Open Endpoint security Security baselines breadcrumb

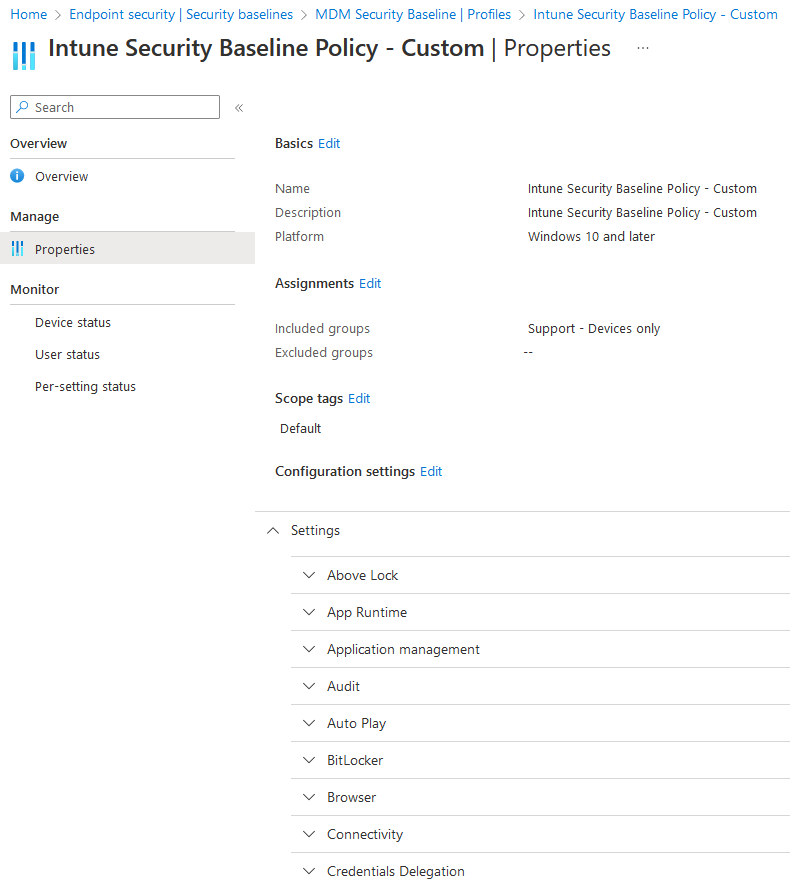[181, 14]
